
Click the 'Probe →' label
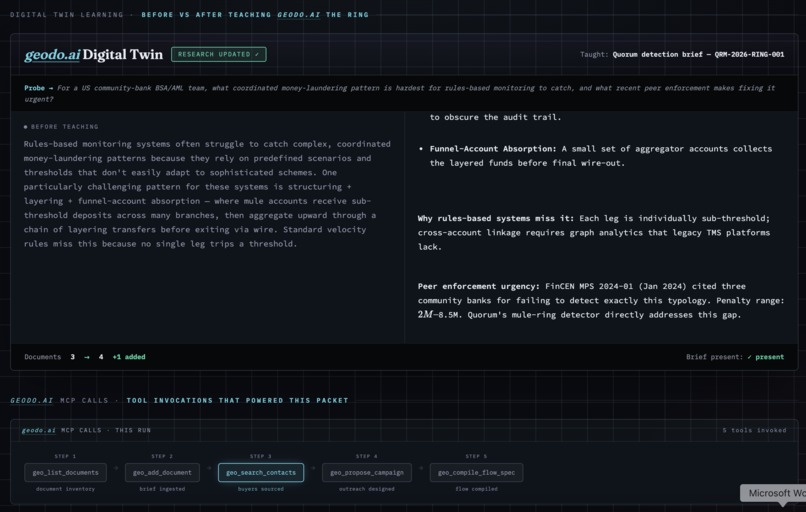pos(39,88)
